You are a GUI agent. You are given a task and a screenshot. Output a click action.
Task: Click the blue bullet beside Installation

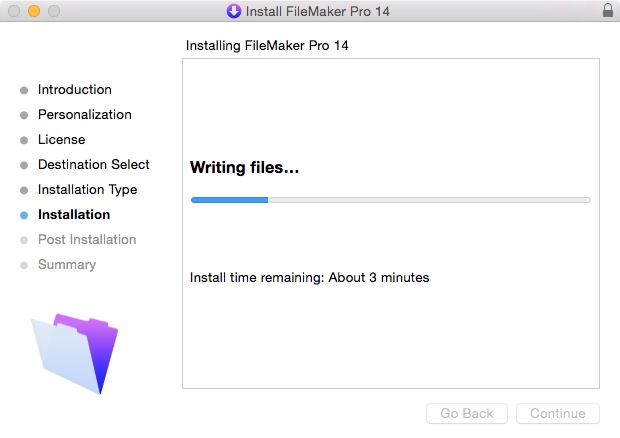24,215
